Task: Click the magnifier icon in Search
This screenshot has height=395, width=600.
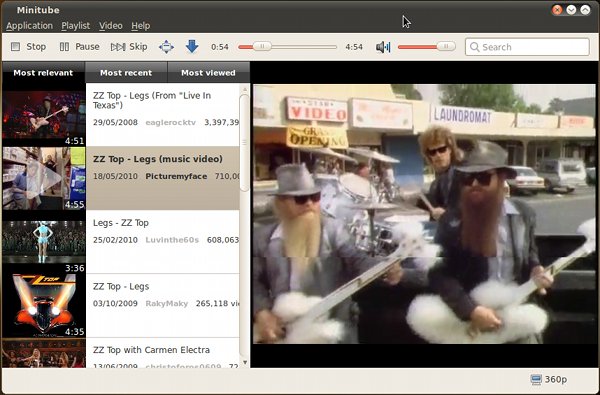Action: click(474, 47)
